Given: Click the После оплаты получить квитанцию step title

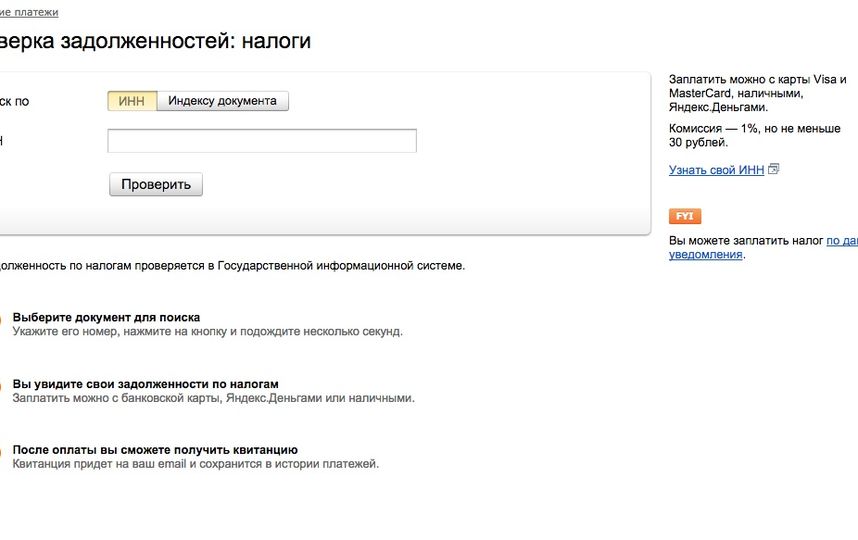Looking at the screenshot, I should point(155,450).
